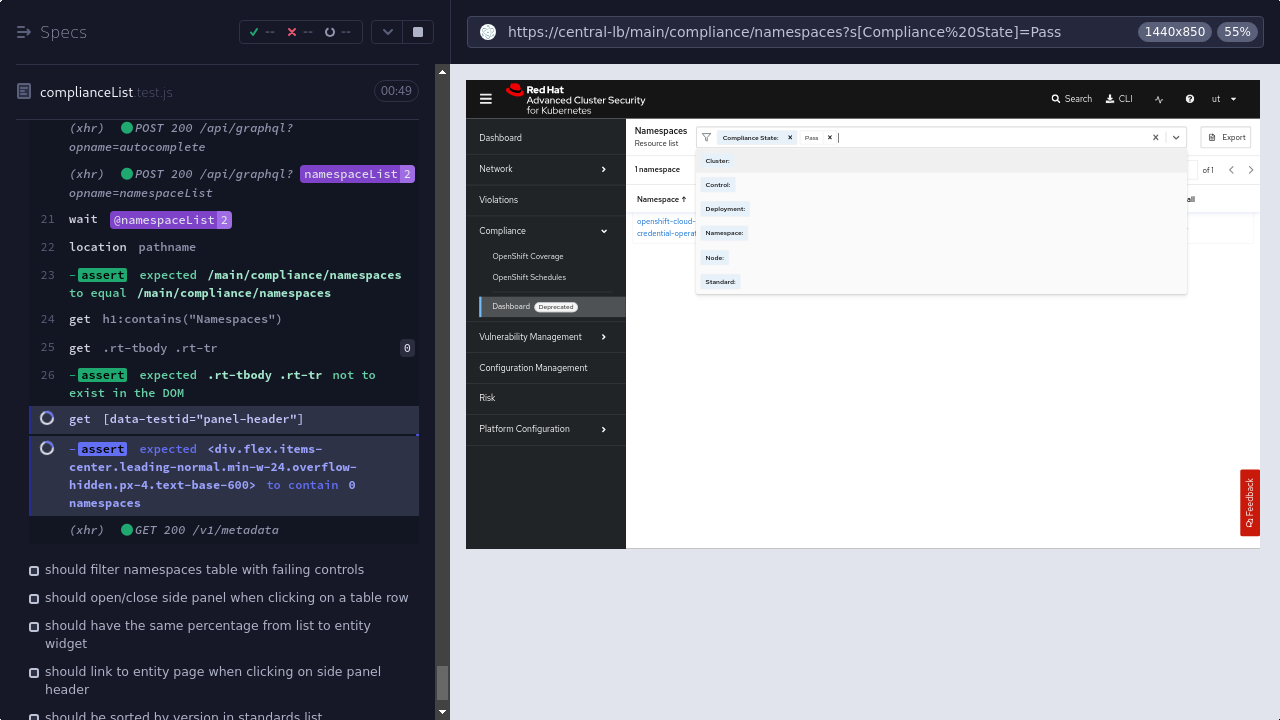Open the help question mark icon
Viewport: 1280px width, 720px height.
(x=1190, y=99)
